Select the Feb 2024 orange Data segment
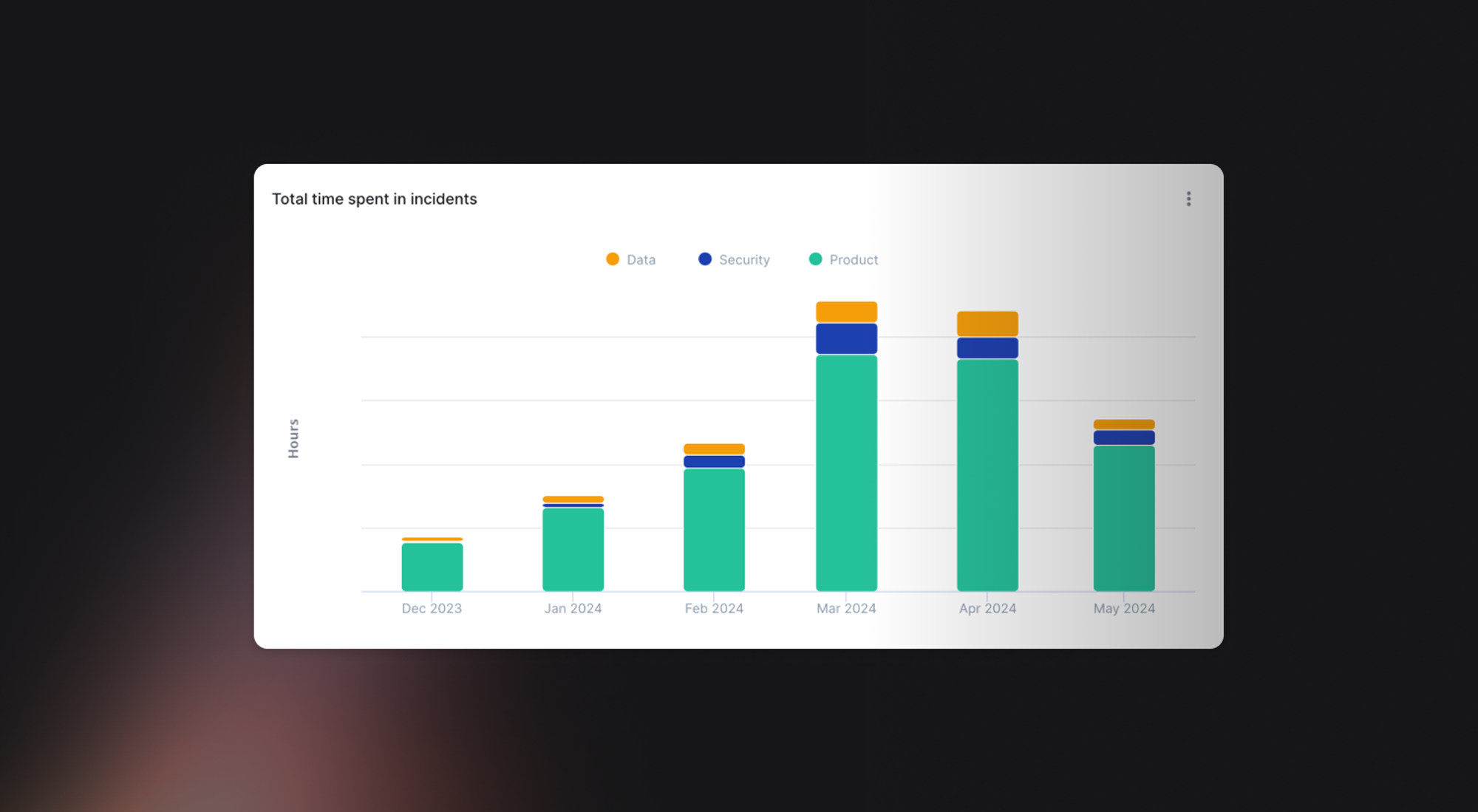The width and height of the screenshot is (1478, 812). click(714, 448)
